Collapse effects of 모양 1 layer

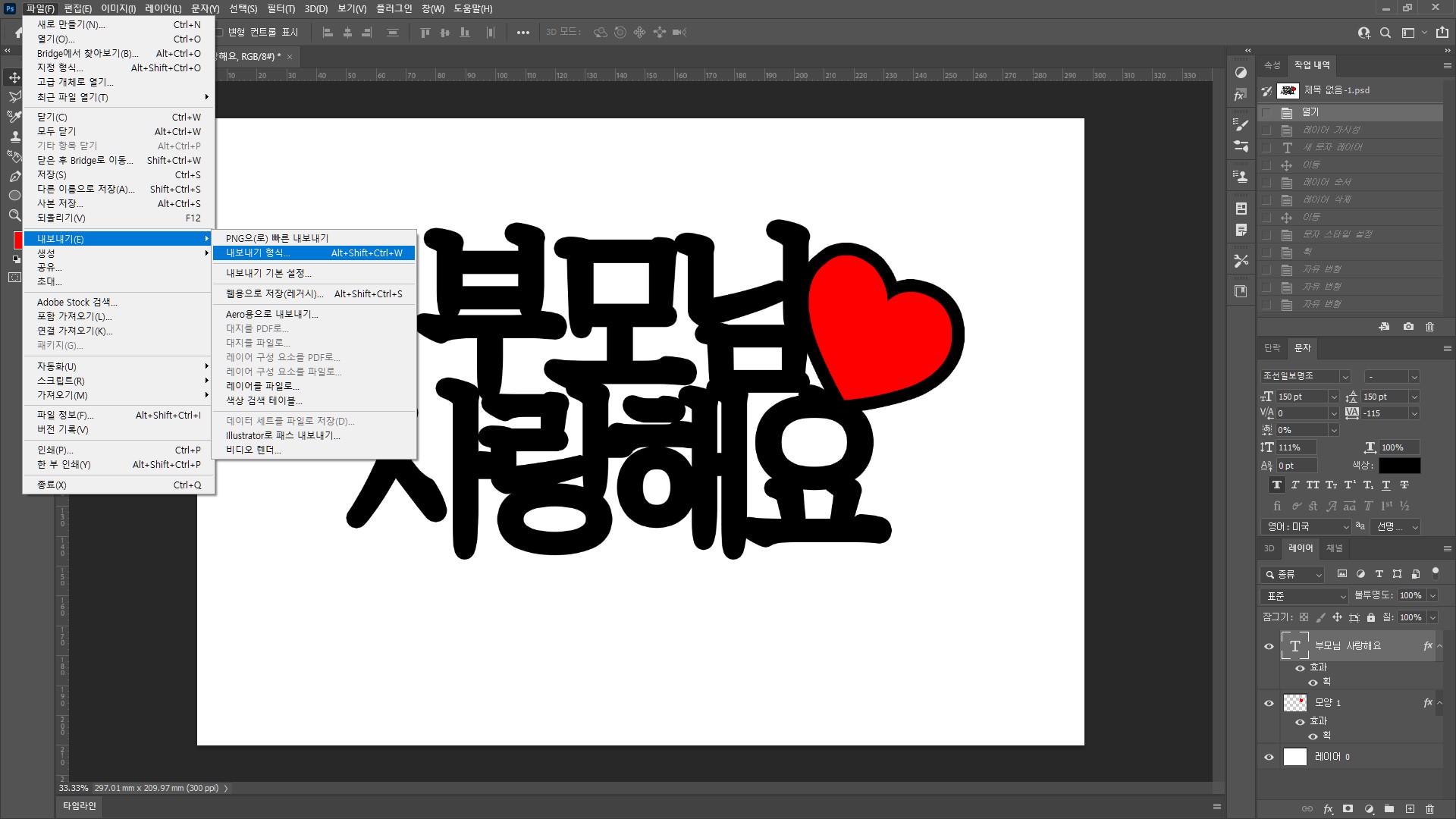[x=1439, y=703]
